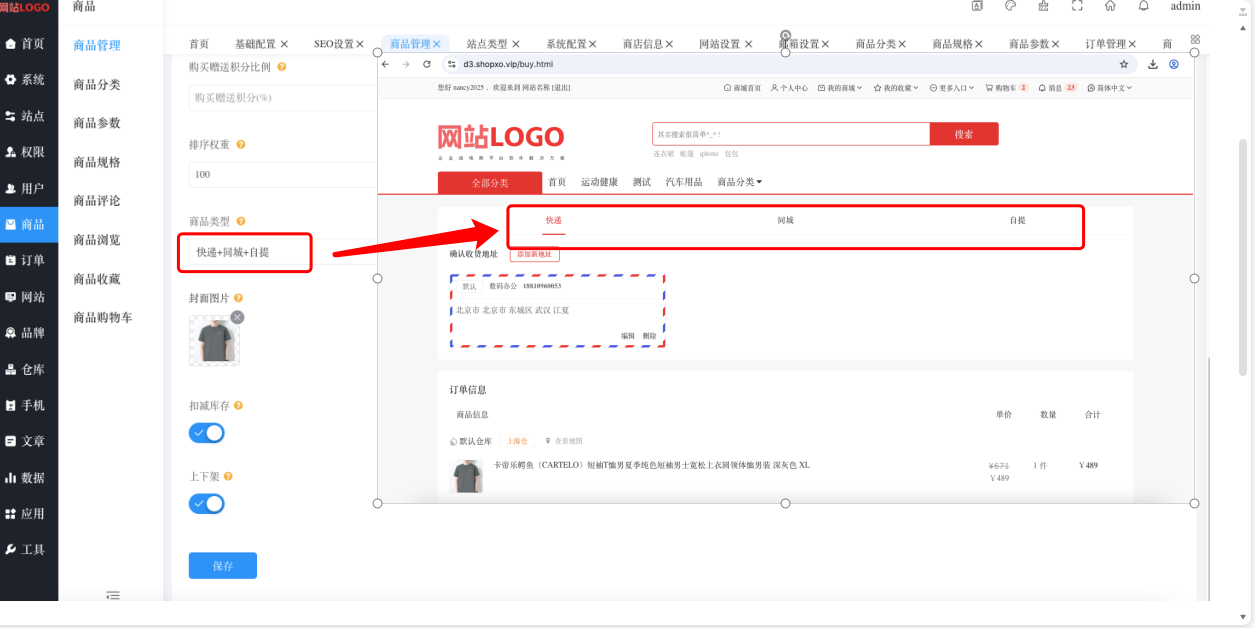The height and width of the screenshot is (628, 1255).
Task: Remove the cover image thumbnail
Action: 237,317
